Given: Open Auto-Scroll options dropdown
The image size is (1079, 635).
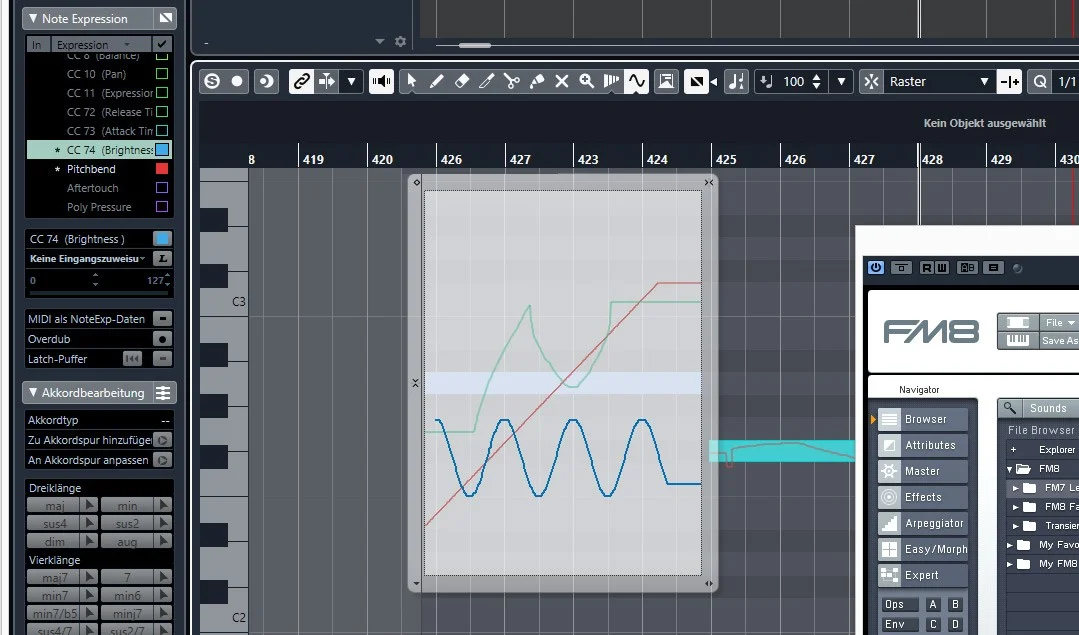Looking at the screenshot, I should 351,81.
